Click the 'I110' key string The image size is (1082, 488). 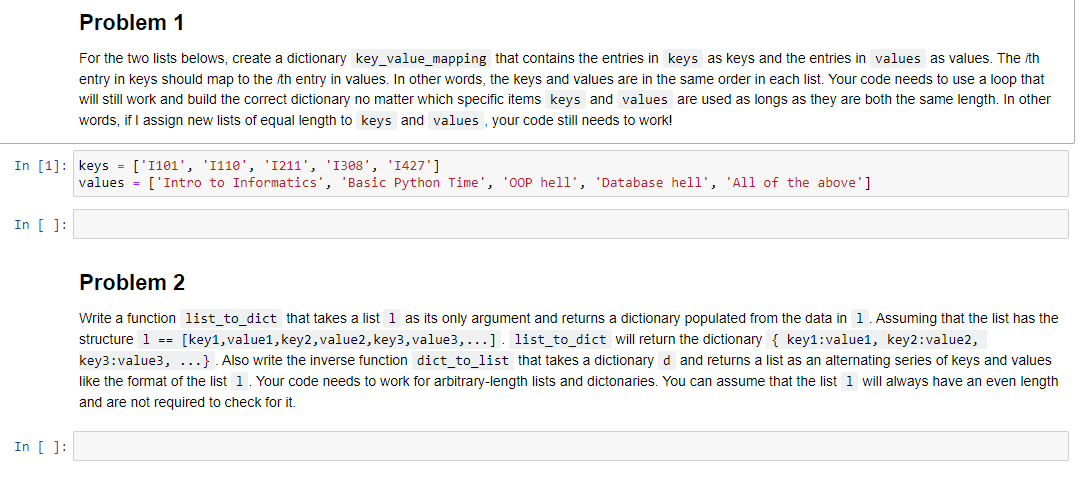[225, 165]
